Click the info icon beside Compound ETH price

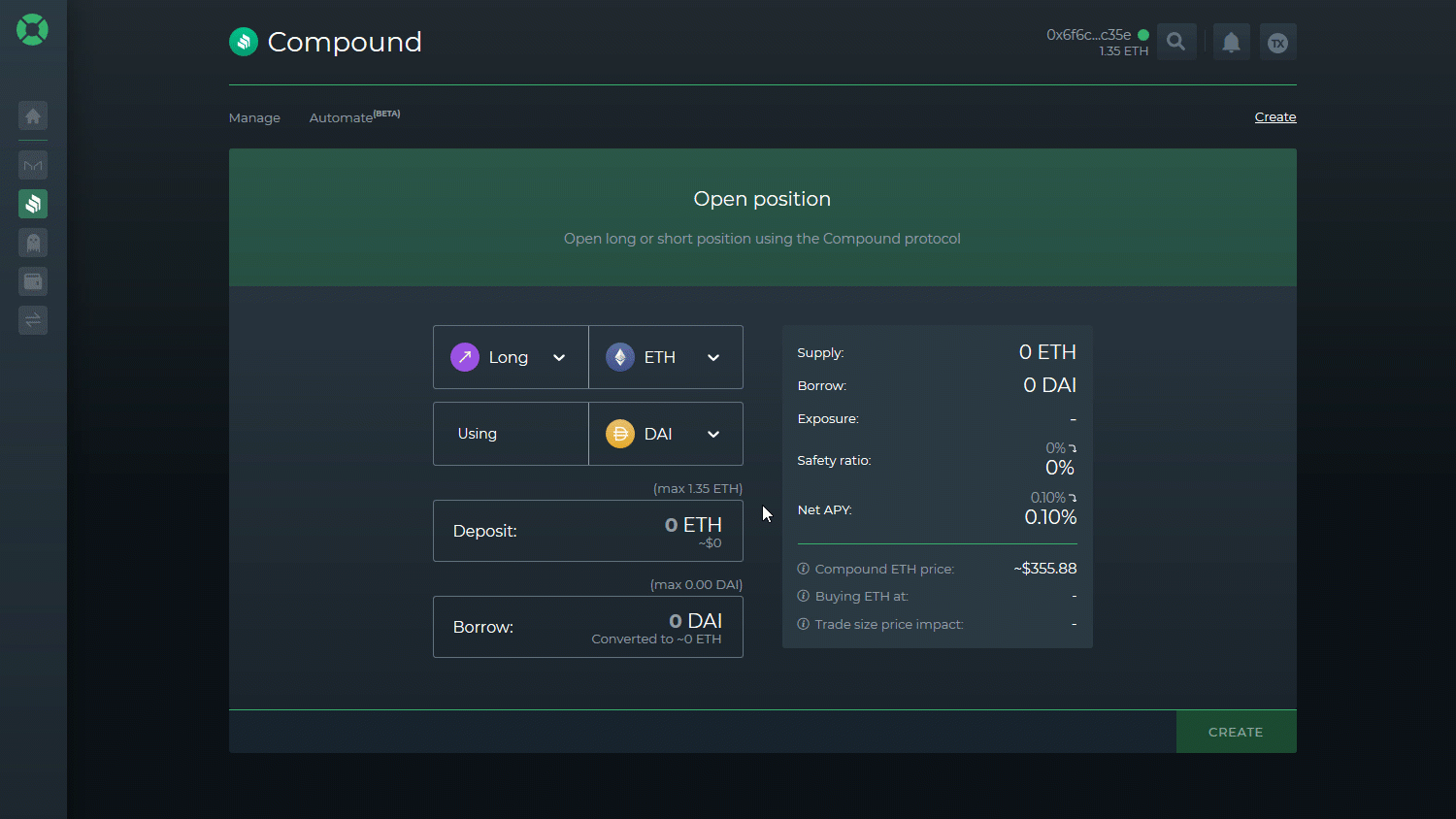coord(804,569)
